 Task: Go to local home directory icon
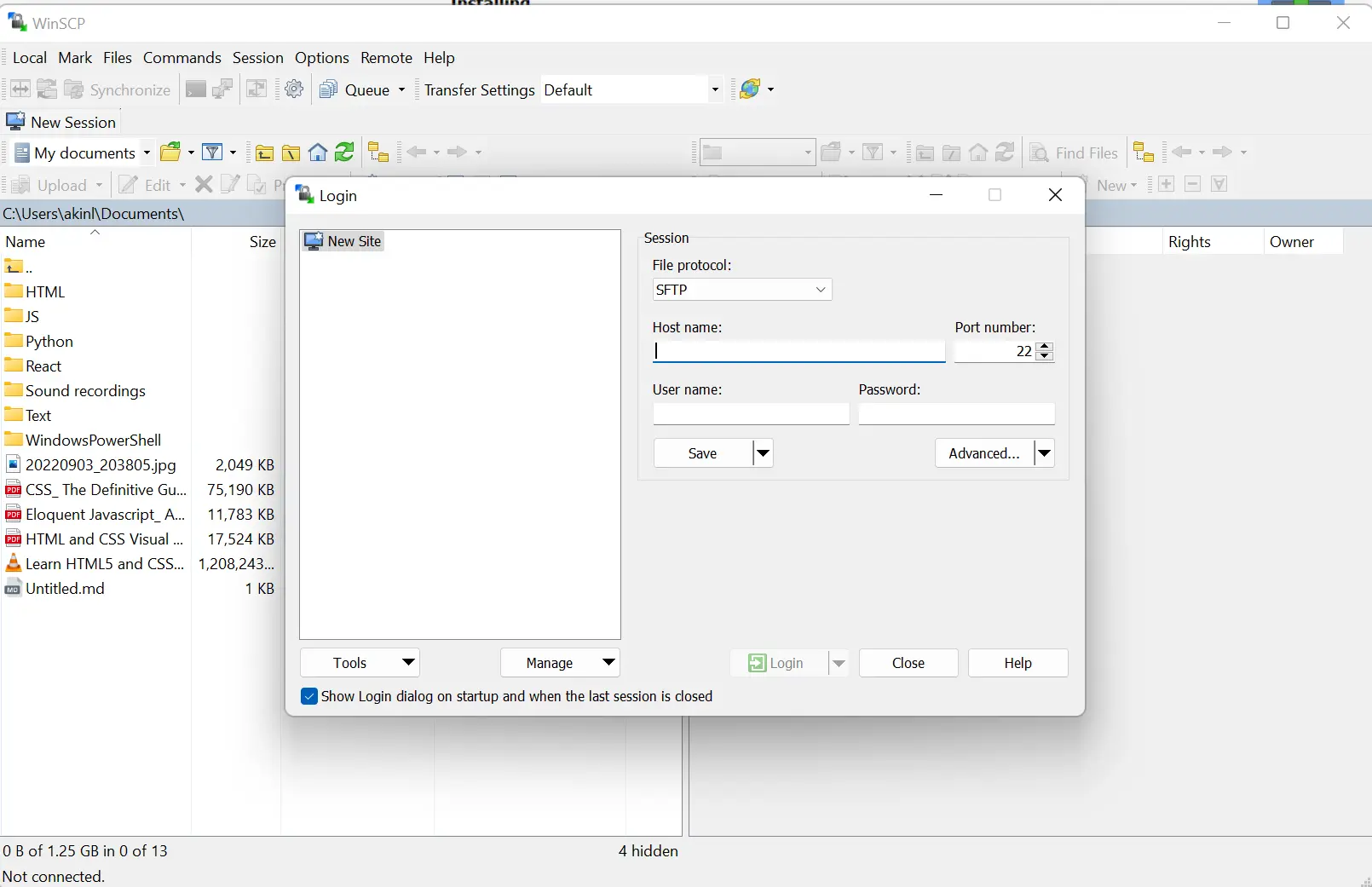pos(318,153)
